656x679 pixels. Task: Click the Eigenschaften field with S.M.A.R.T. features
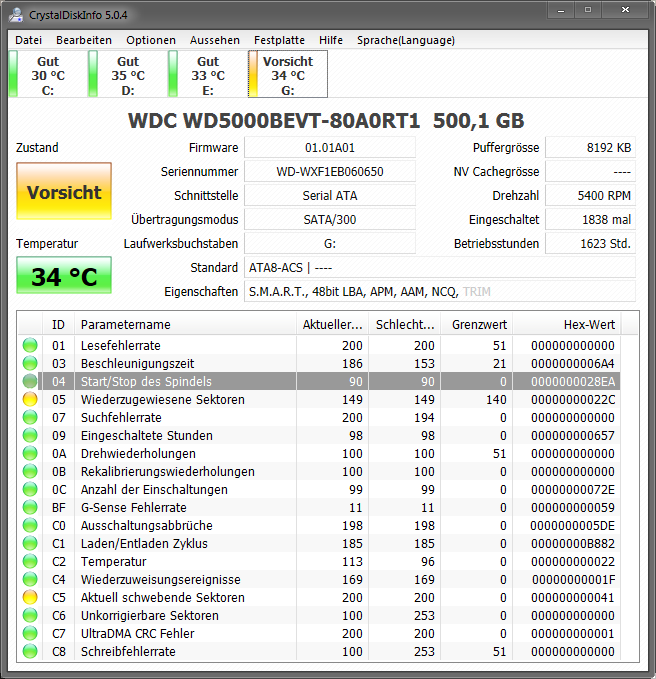pyautogui.click(x=440, y=291)
